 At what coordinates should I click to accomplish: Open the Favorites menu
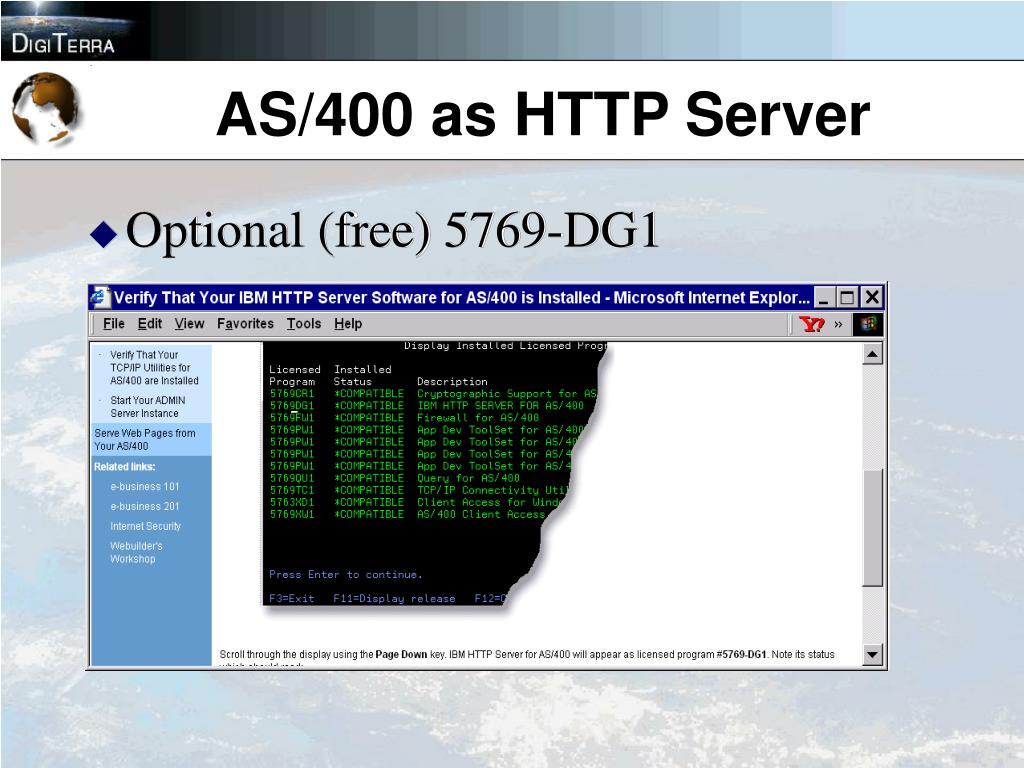pos(246,324)
